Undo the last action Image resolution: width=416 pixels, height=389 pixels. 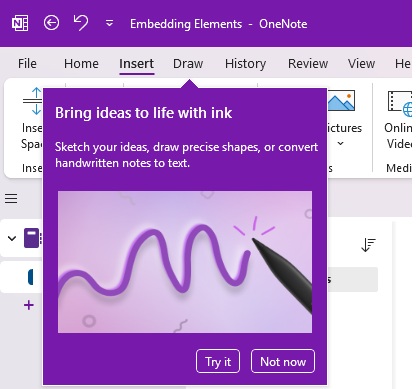[x=81, y=23]
